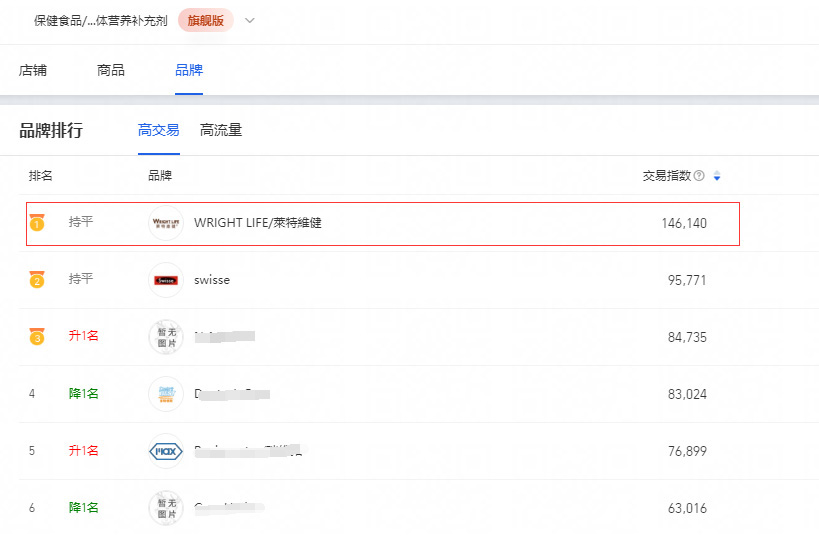Screen dimensions: 819x537
Task: Select the 高交易 ranking tab
Action: [159, 130]
